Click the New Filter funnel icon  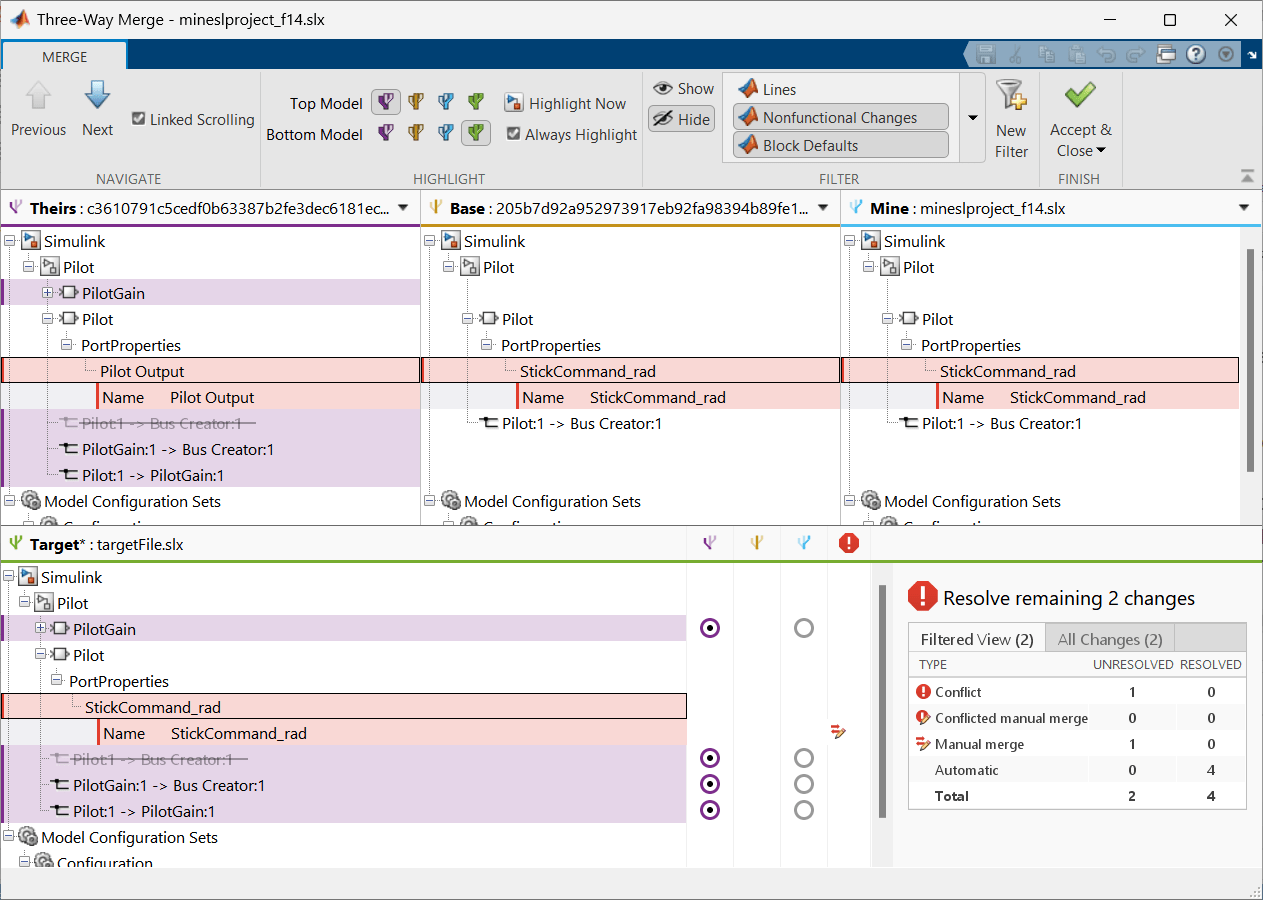point(1011,97)
